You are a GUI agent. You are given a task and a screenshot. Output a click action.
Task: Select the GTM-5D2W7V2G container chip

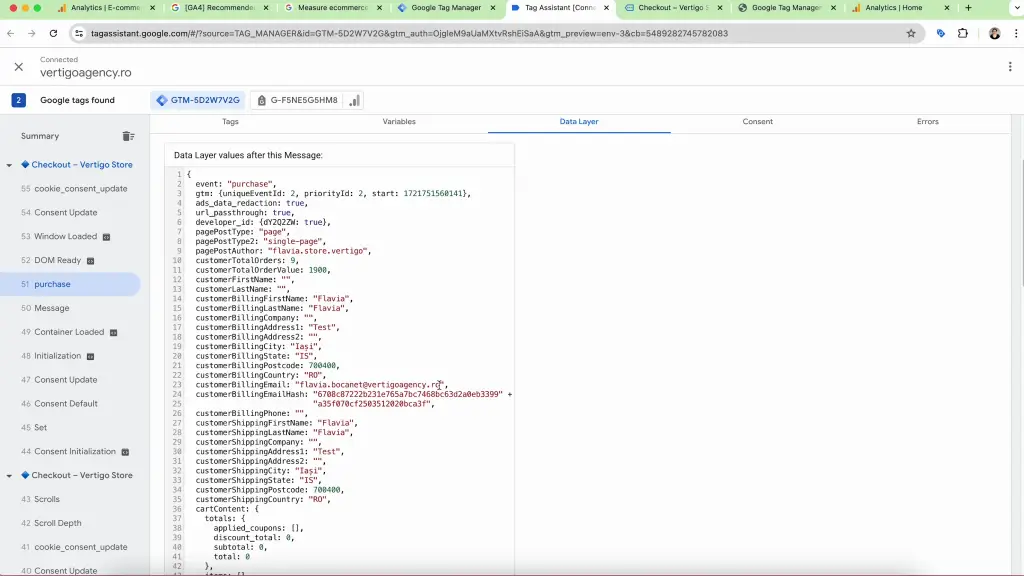pyautogui.click(x=198, y=100)
